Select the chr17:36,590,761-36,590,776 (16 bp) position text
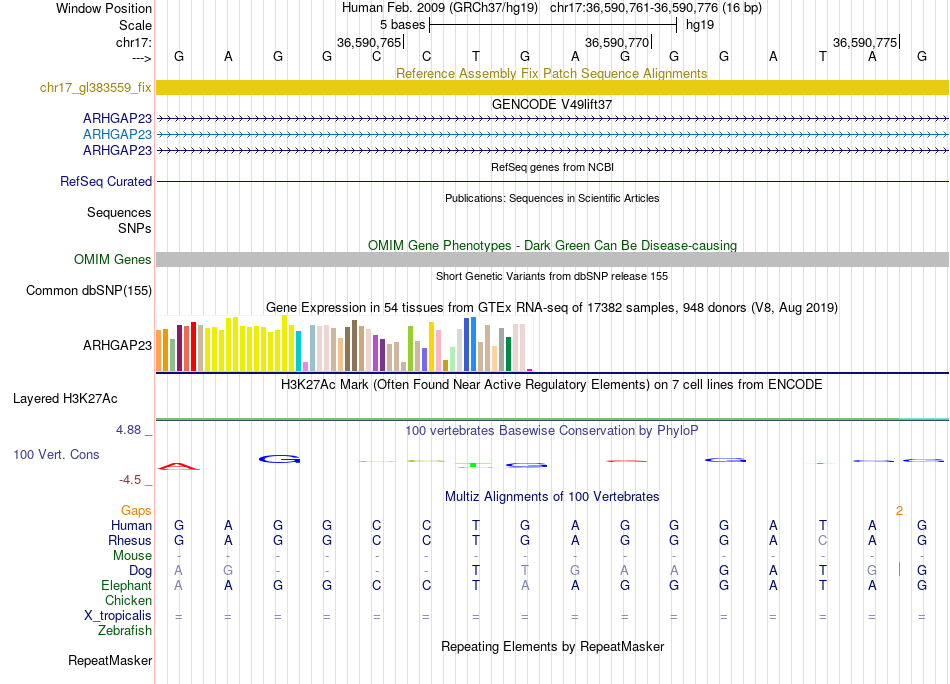The width and height of the screenshot is (950, 684). point(656,8)
